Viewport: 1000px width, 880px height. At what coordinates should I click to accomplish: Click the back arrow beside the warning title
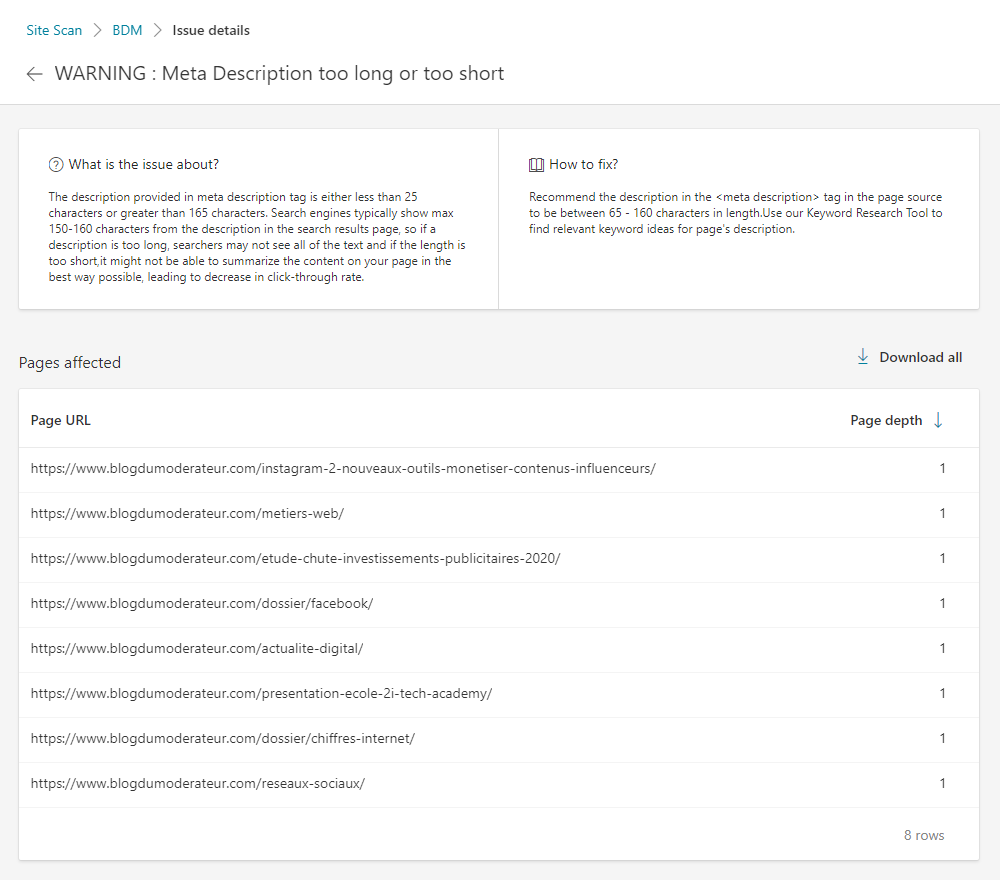point(35,74)
